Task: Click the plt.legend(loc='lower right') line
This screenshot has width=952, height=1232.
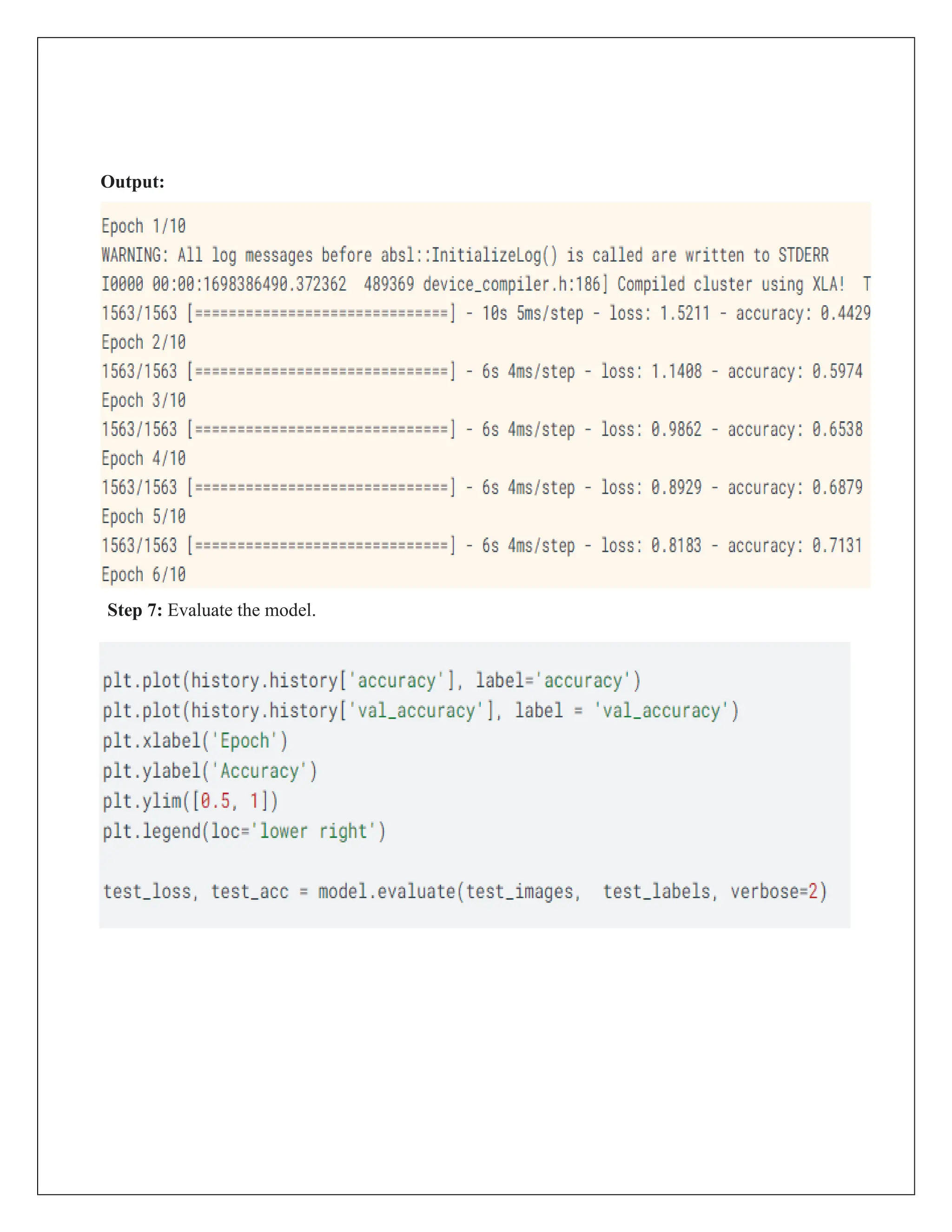Action: tap(244, 832)
